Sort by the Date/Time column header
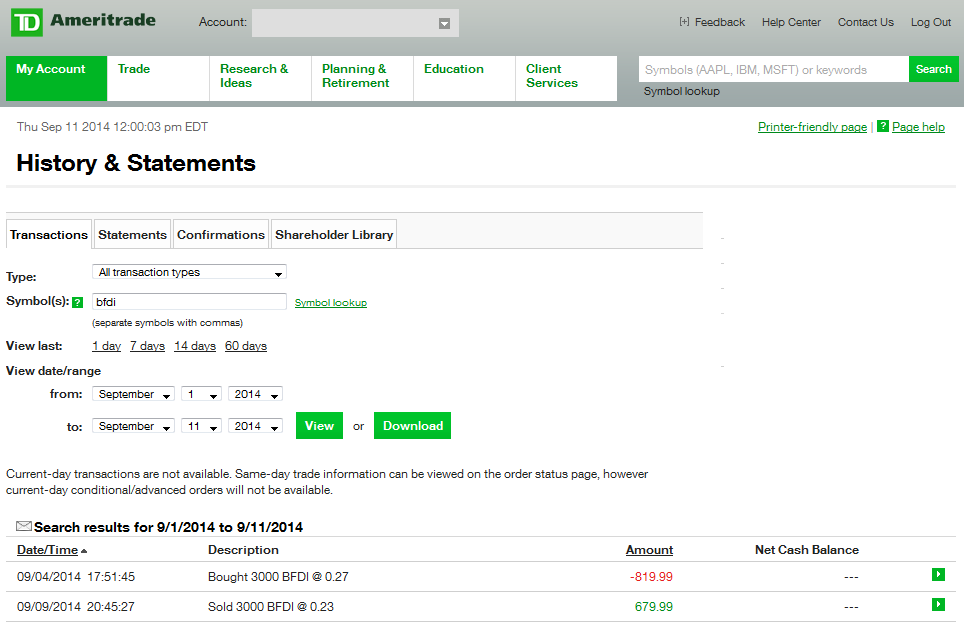The height and width of the screenshot is (625, 964). pos(47,550)
